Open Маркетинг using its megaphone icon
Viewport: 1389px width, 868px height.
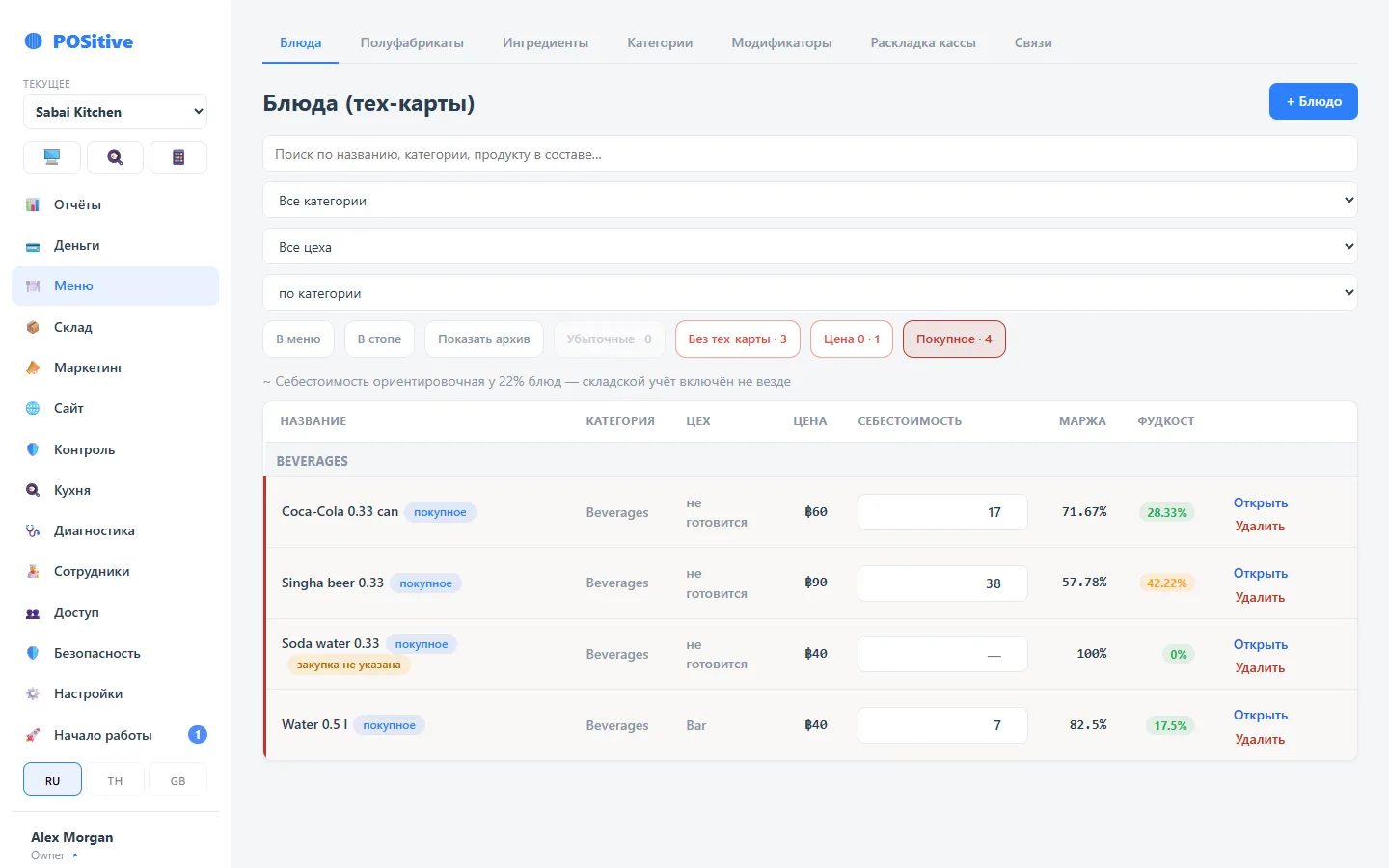tap(33, 367)
